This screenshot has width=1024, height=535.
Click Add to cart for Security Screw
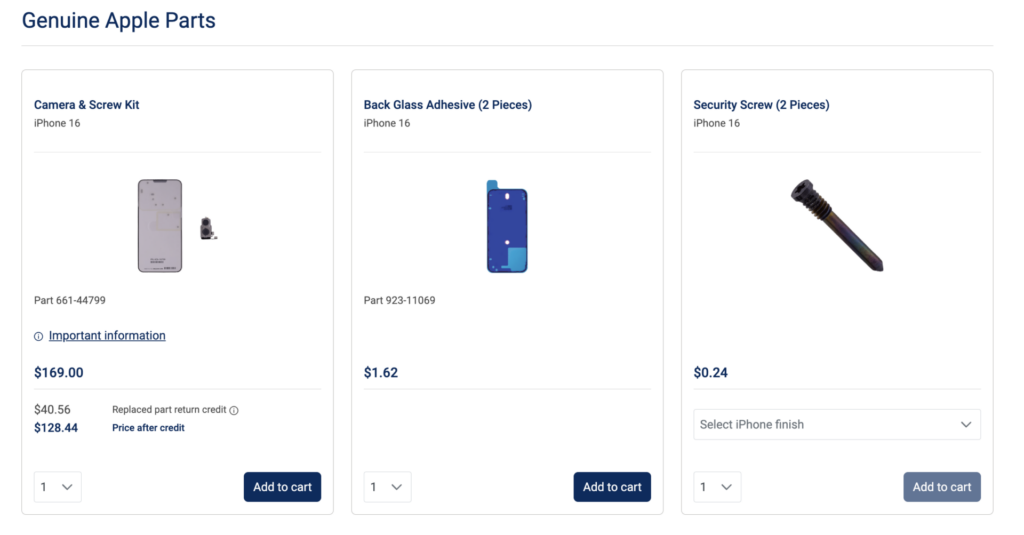(x=941, y=487)
